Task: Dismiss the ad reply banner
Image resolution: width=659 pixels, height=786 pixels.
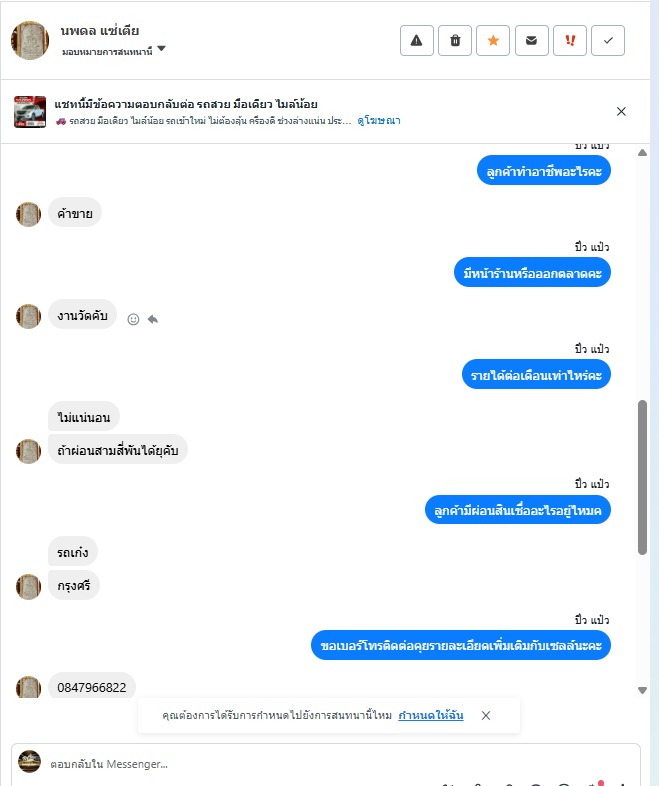Action: point(621,111)
